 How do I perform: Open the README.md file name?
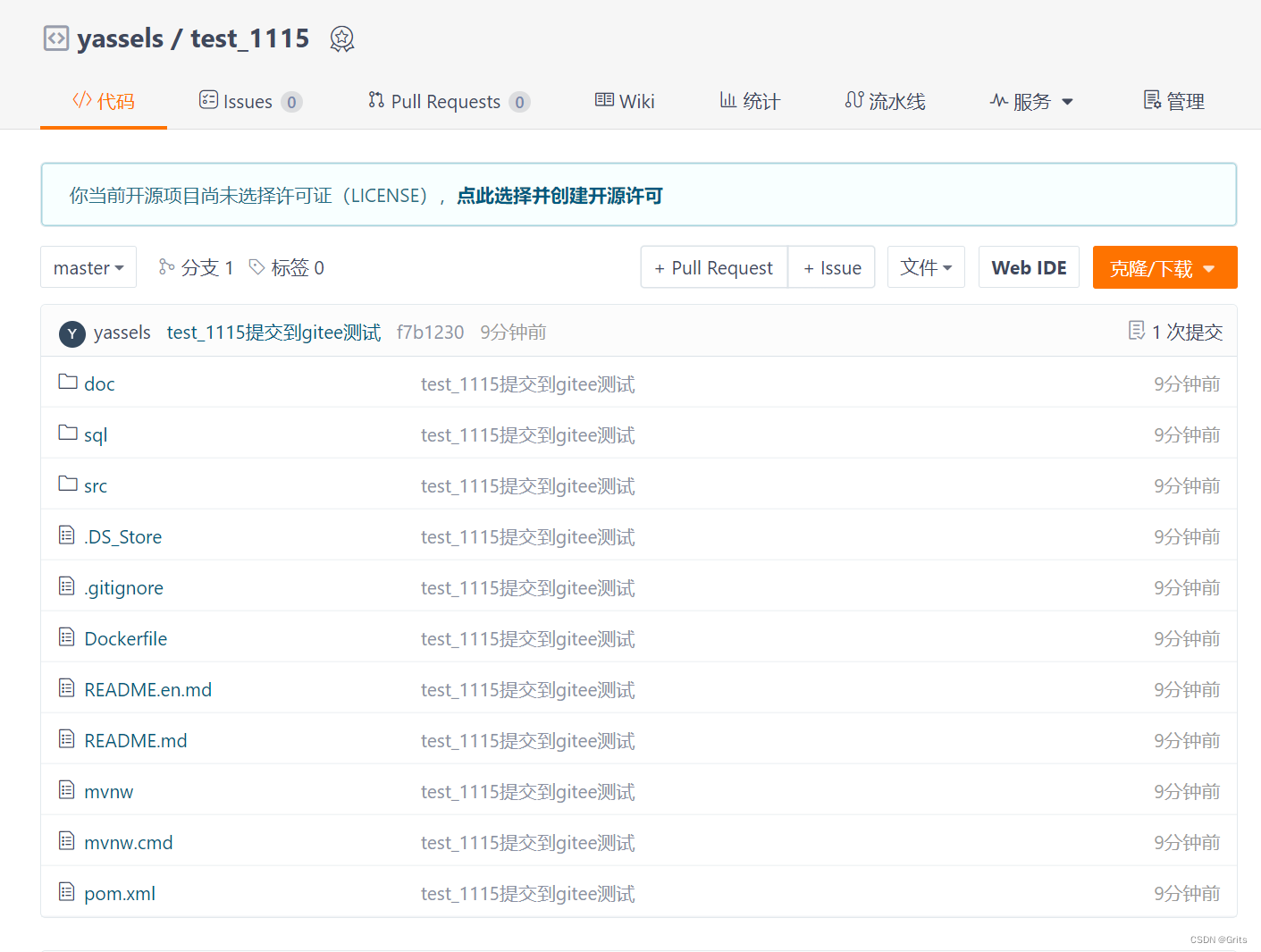[136, 740]
